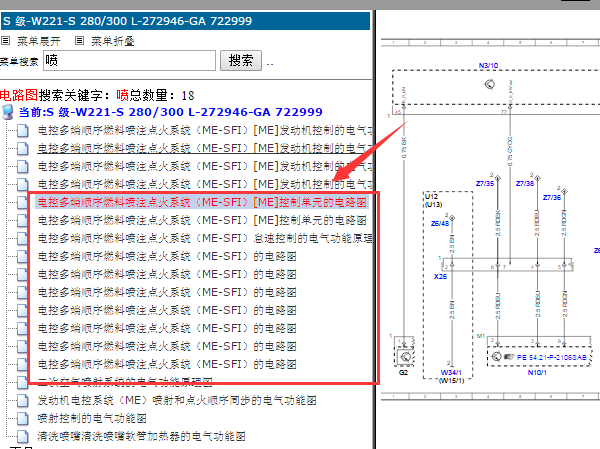Click the 菜单折叠 collapse-all icon
This screenshot has height=449, width=600.
[x=79, y=40]
